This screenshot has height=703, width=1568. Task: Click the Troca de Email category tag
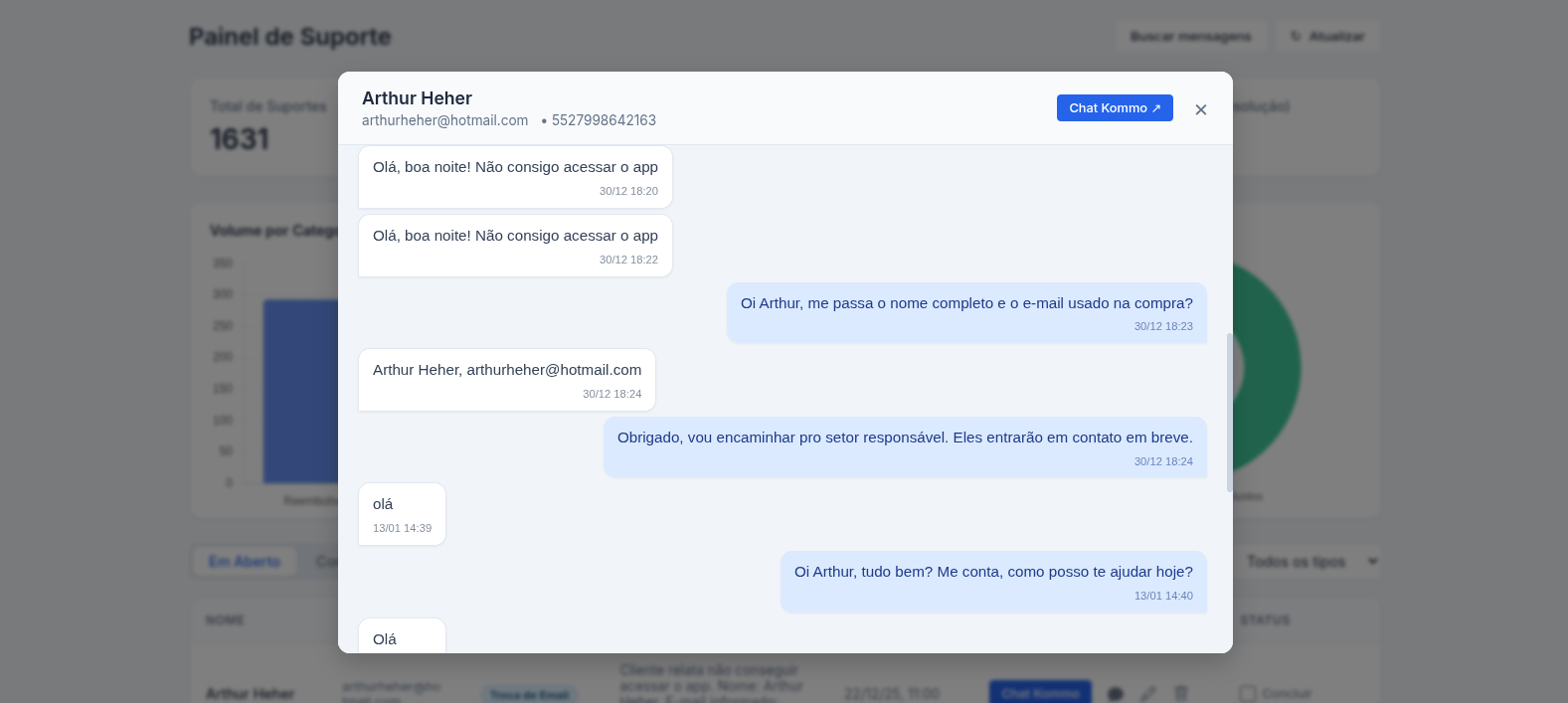529,694
